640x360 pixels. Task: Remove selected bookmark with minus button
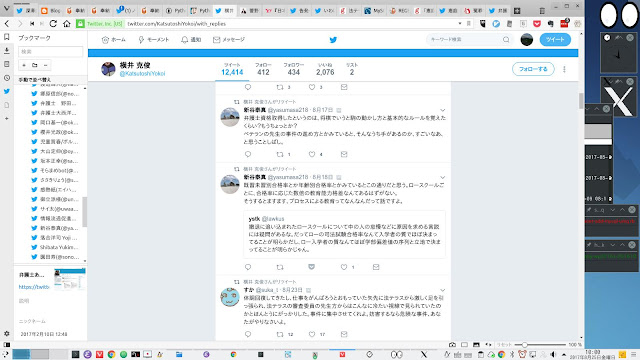click(45, 65)
